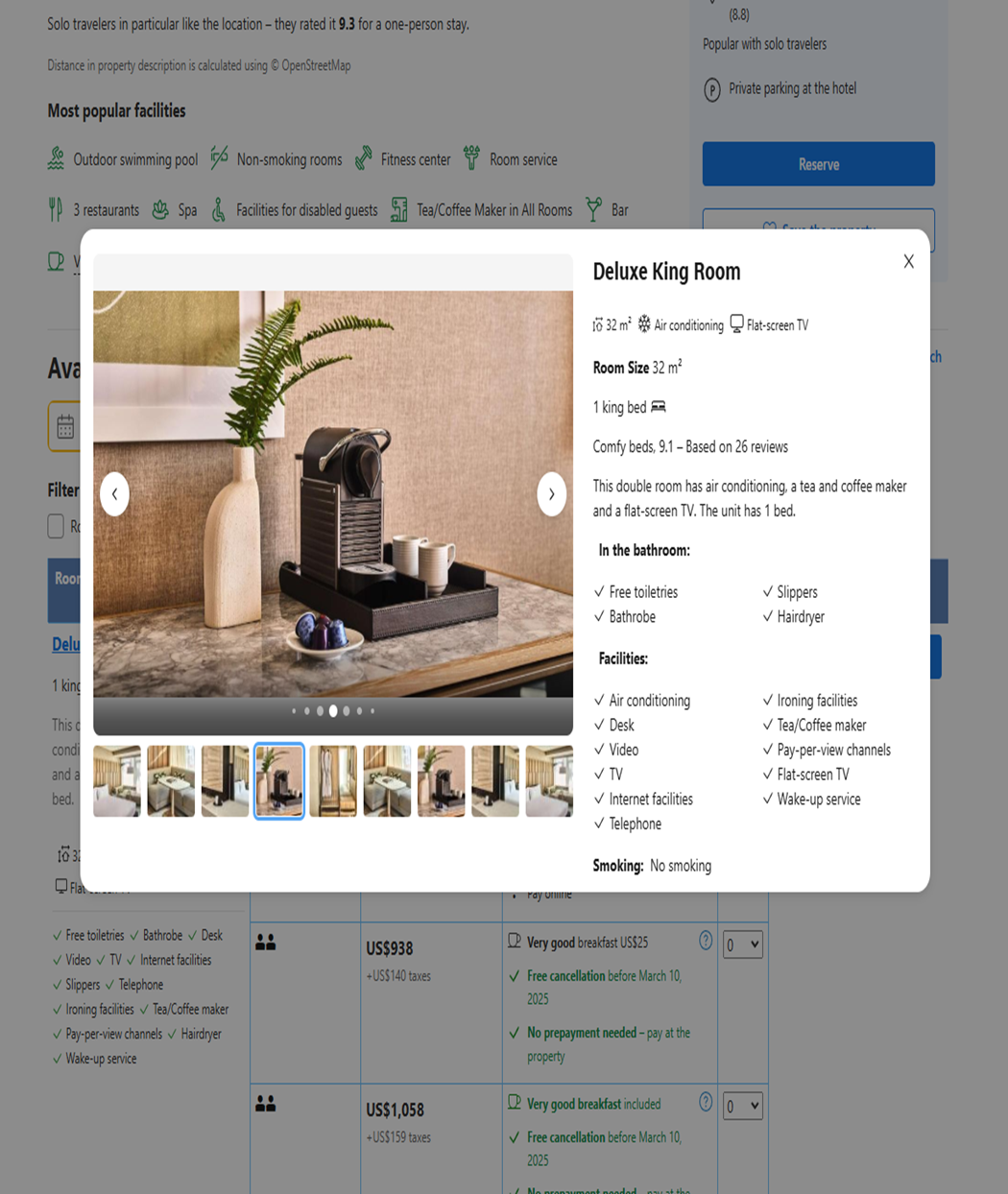Screen dimensions: 1008x1194
Task: Click the outdoor swimming pool icon
Action: tap(57, 158)
